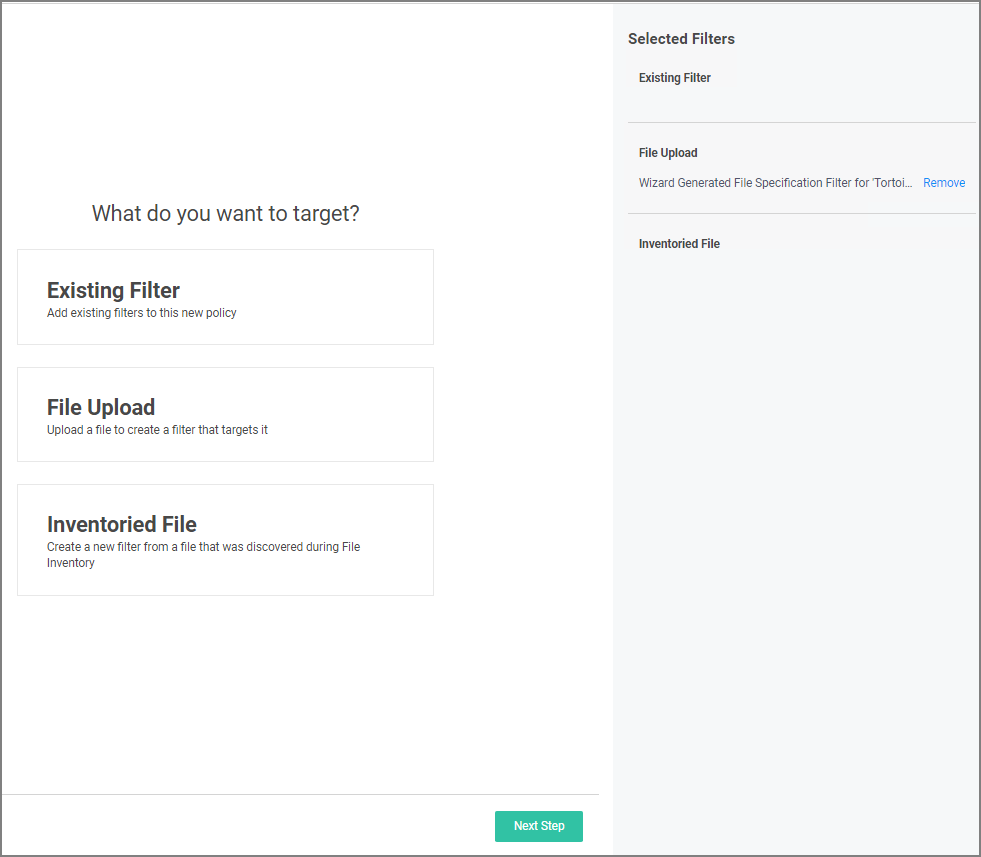Select File Upload label in Selected Filters panel

(x=668, y=153)
